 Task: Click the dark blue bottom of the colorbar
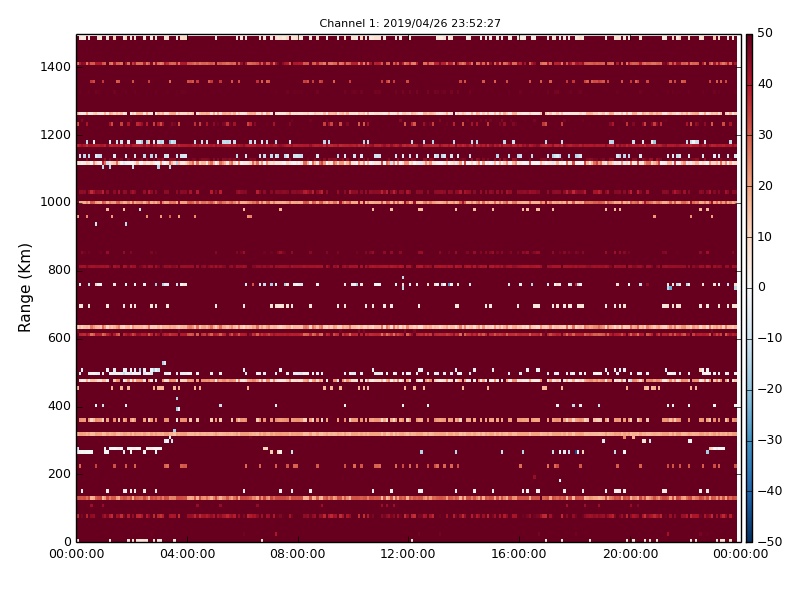tap(749, 533)
